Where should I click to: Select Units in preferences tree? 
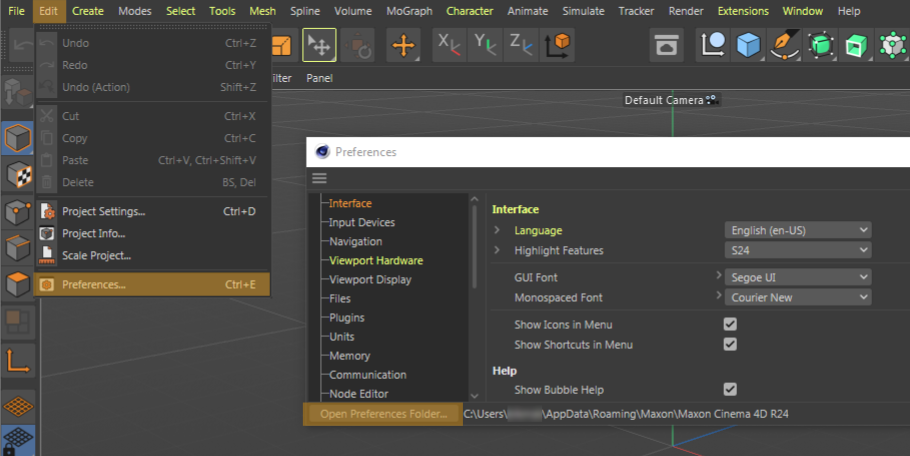click(342, 337)
